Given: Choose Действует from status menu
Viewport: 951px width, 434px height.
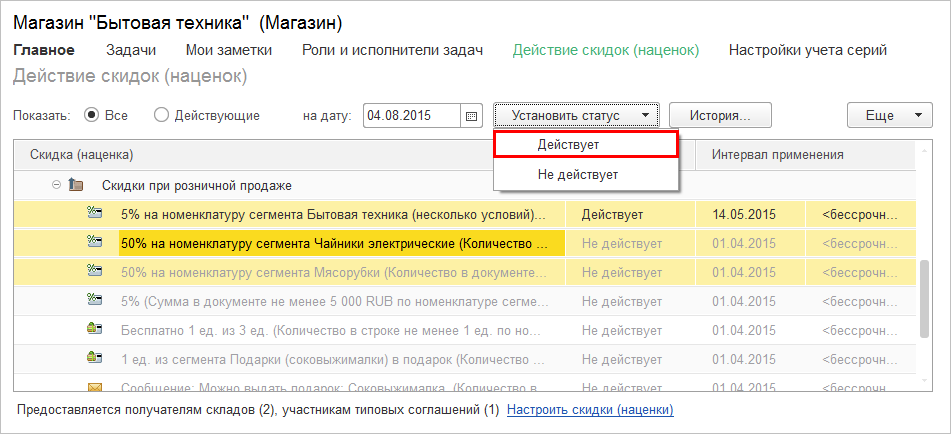Looking at the screenshot, I should pyautogui.click(x=586, y=145).
